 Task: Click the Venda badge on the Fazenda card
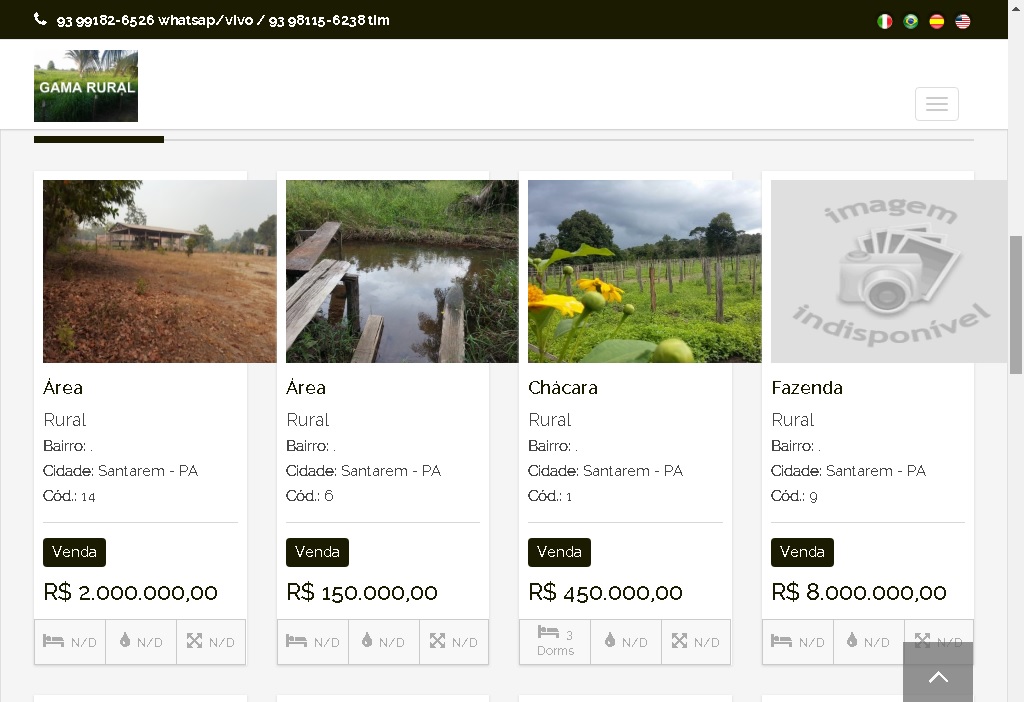click(803, 552)
